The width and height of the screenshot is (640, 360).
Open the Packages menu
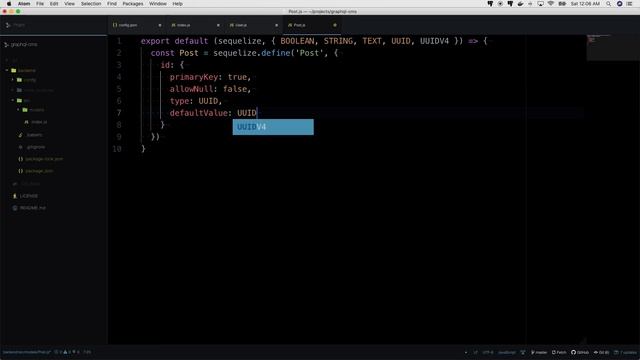(x=133, y=4)
